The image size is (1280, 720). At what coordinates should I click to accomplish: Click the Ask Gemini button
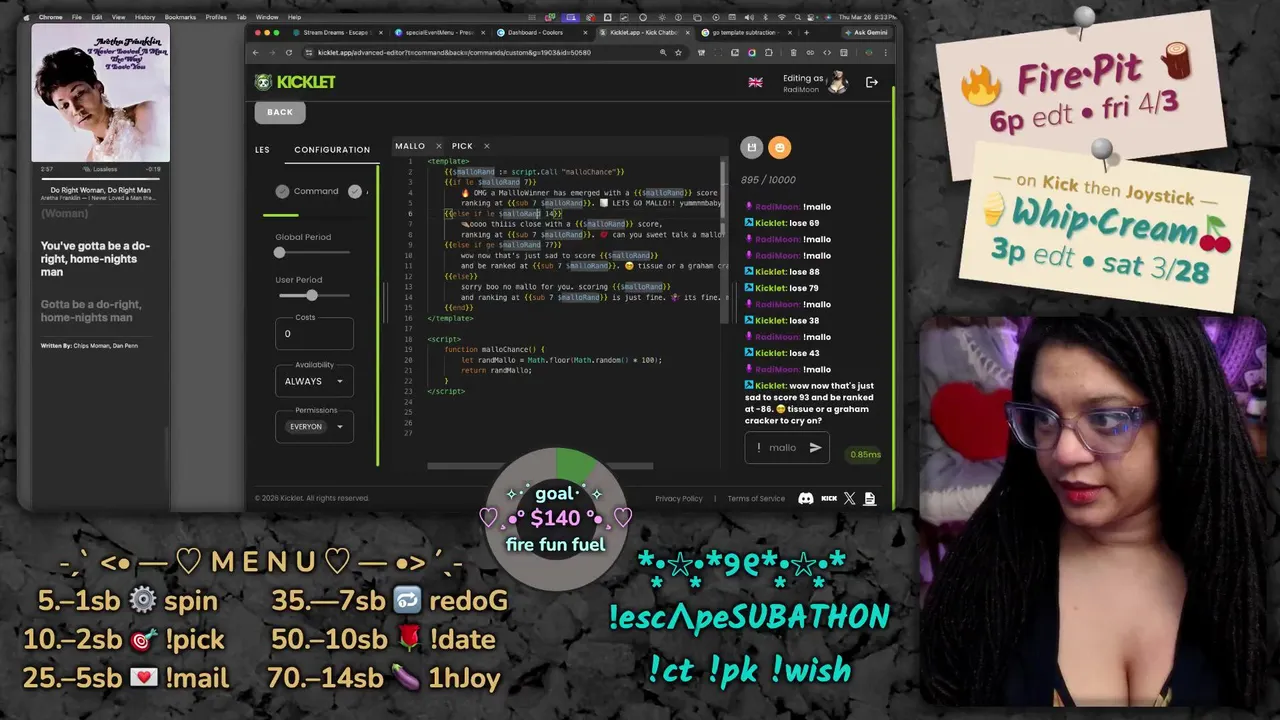tap(865, 32)
